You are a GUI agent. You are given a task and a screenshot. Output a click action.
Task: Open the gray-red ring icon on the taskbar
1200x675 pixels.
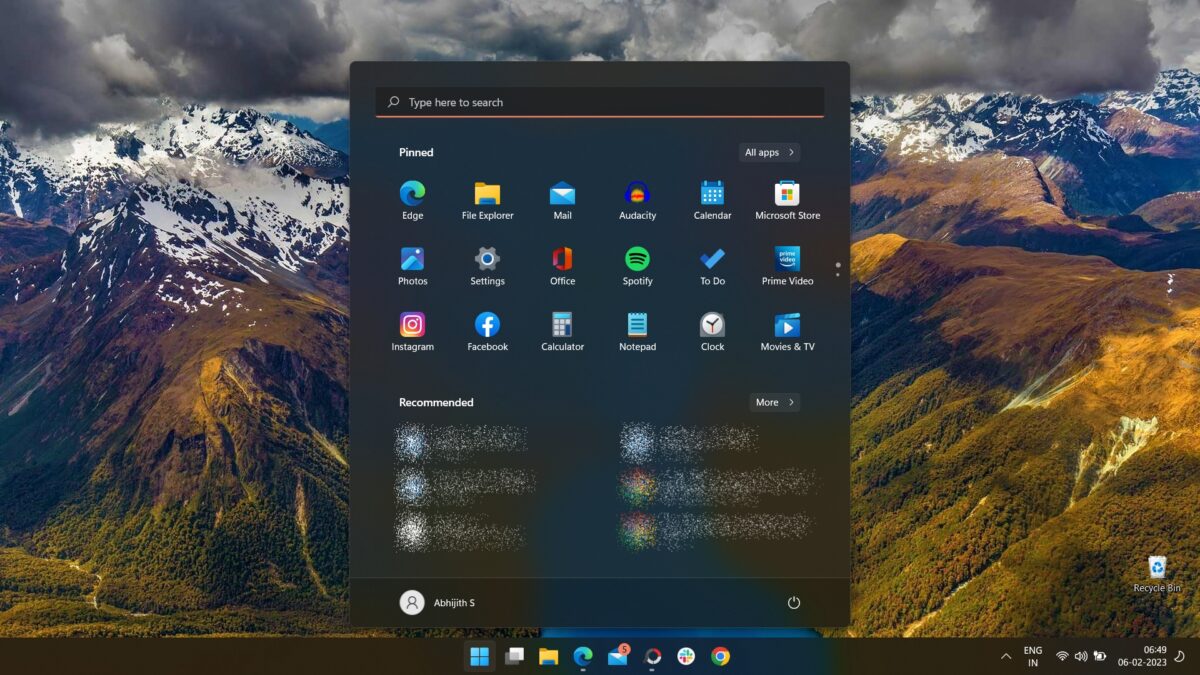pos(652,656)
